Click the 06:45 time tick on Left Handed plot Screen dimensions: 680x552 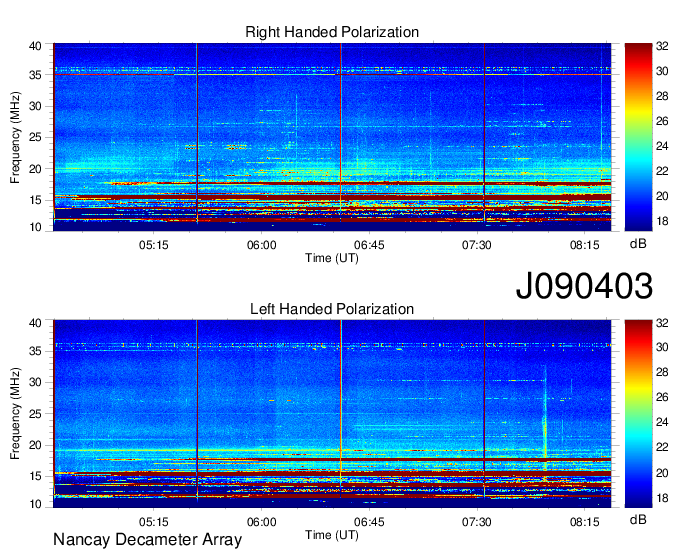(369, 522)
